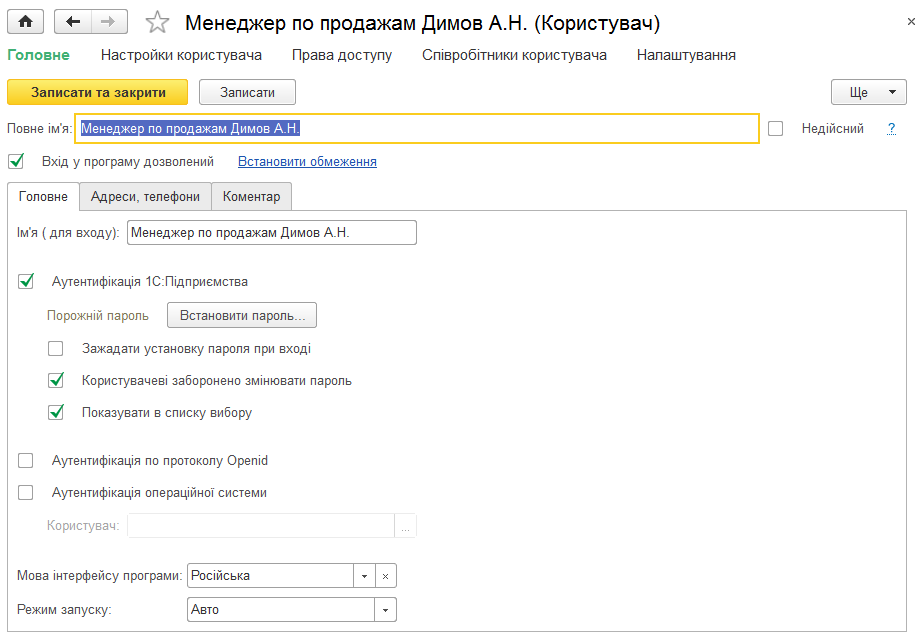Click Записати та закрити button
The image size is (921, 641).
[98, 92]
